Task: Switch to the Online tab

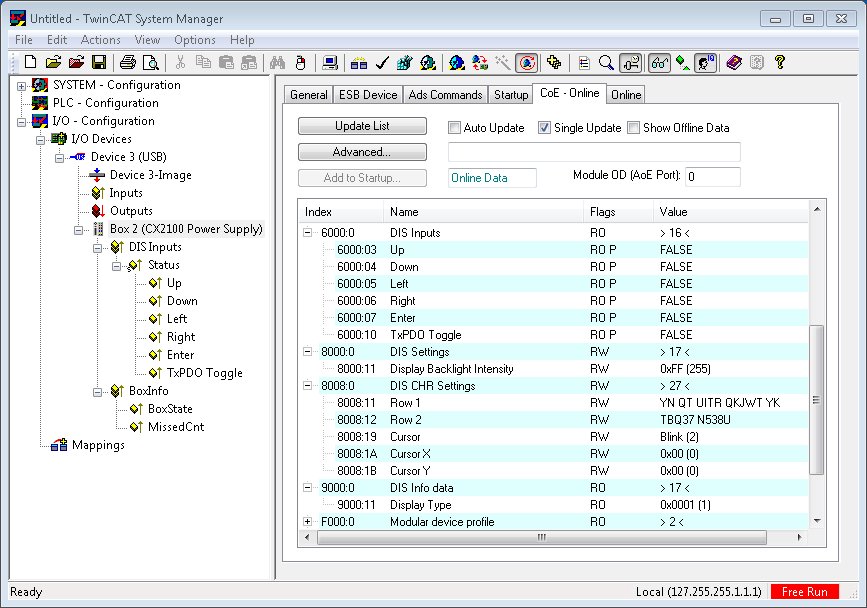Action: click(x=626, y=95)
